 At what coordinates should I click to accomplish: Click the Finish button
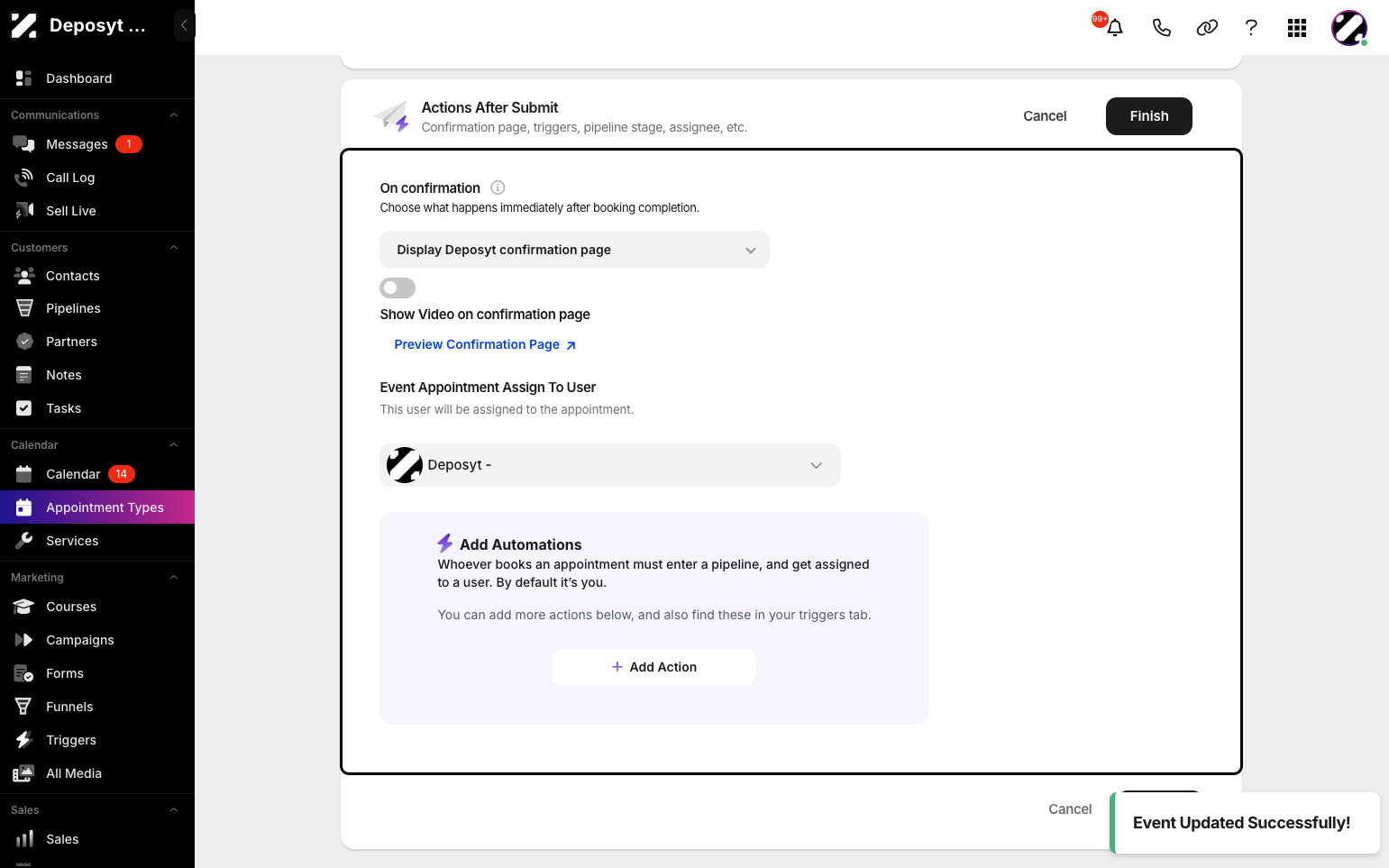(x=1149, y=116)
